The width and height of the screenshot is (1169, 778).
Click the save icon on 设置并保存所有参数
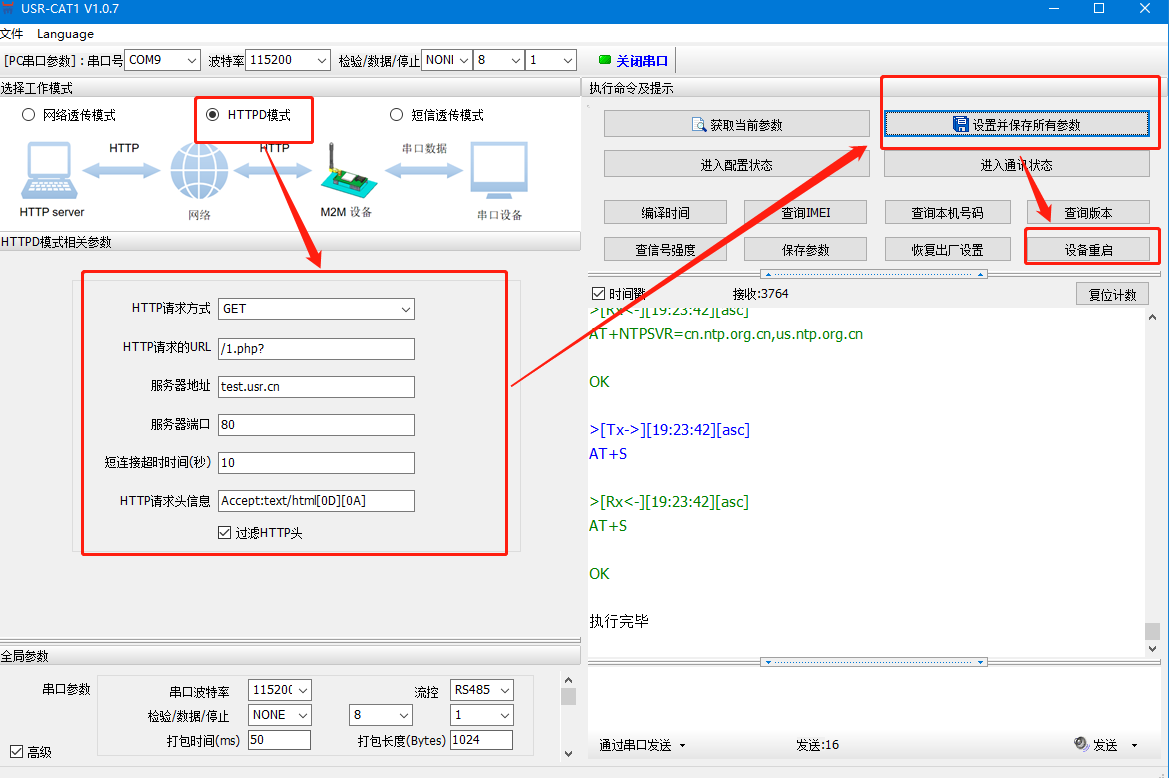pos(961,125)
